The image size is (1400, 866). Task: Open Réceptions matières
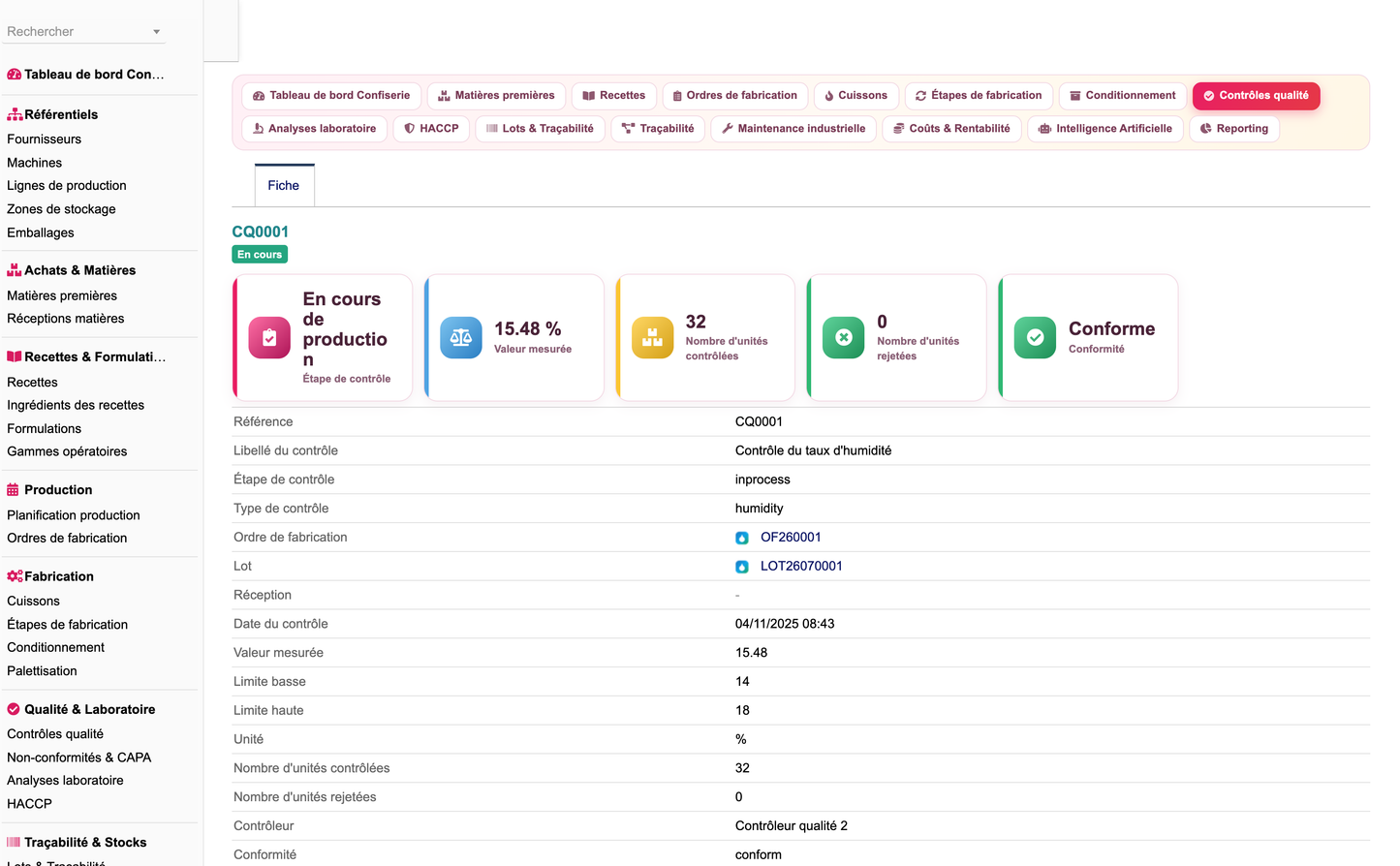point(66,319)
